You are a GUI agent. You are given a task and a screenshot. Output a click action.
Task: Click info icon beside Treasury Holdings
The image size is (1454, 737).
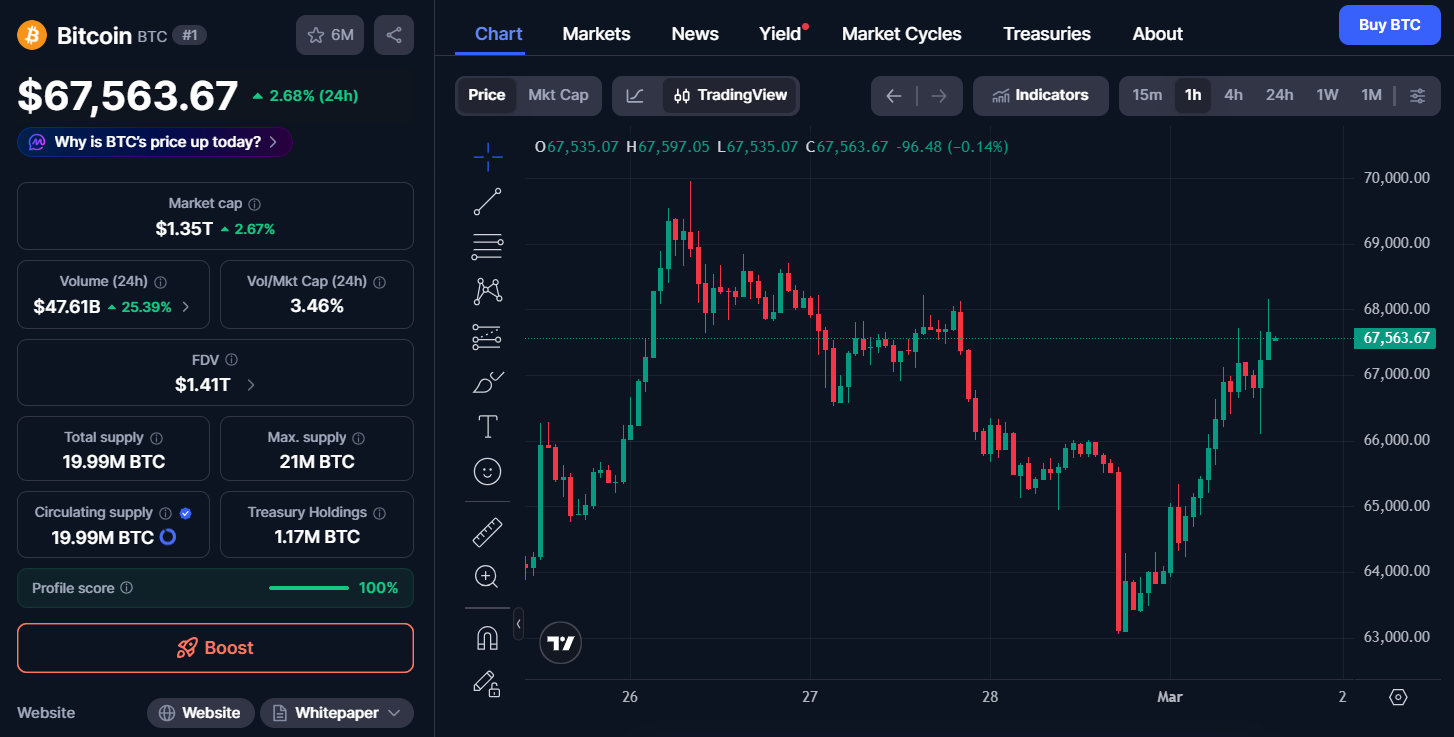pyautogui.click(x=379, y=513)
